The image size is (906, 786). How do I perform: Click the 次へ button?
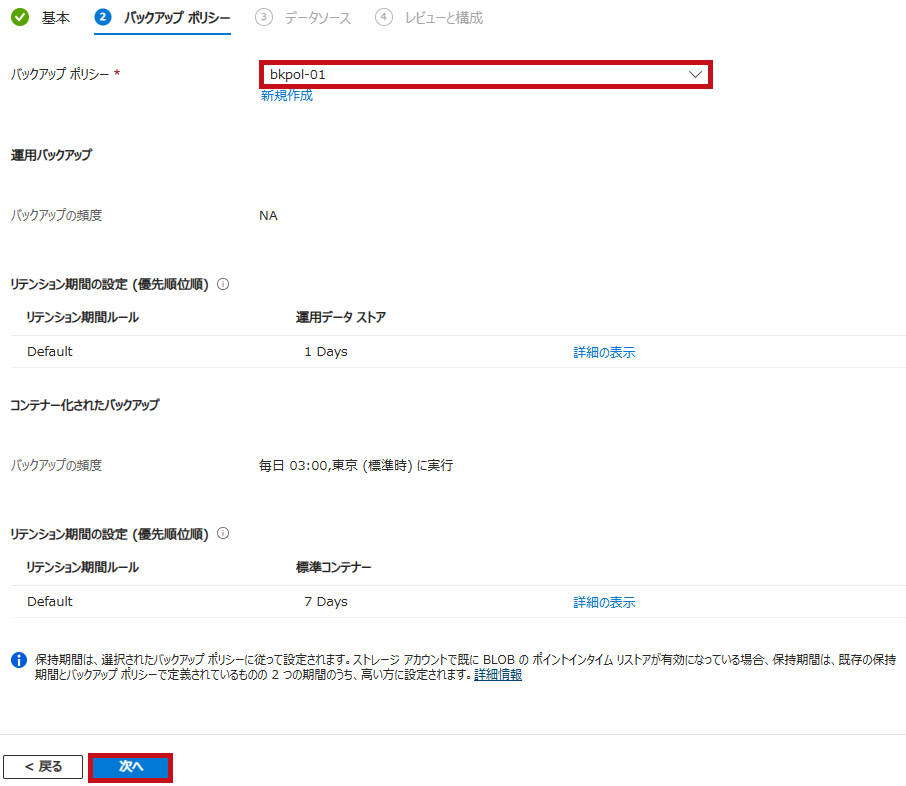(x=131, y=767)
